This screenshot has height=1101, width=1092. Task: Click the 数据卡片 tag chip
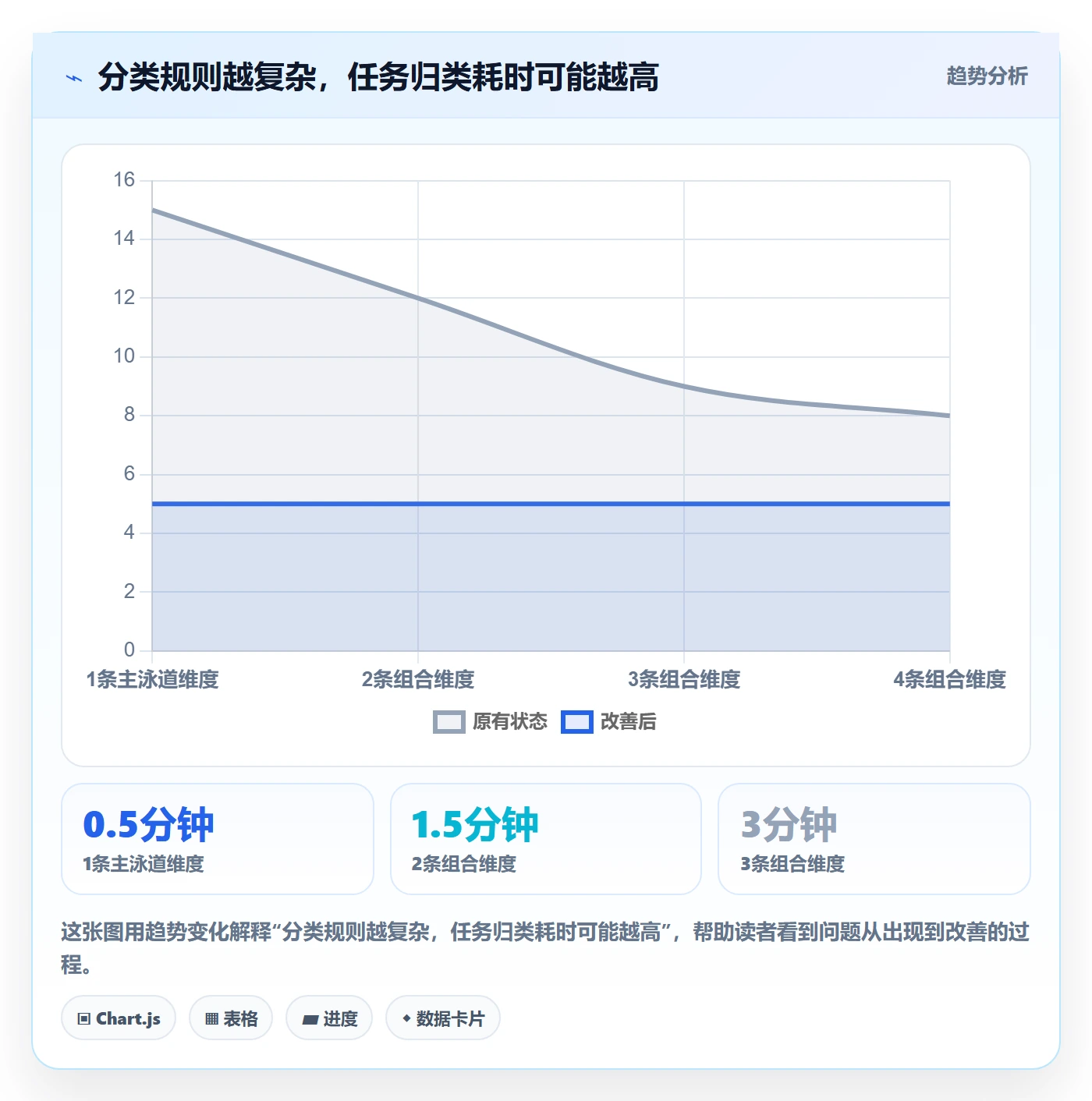443,1018
